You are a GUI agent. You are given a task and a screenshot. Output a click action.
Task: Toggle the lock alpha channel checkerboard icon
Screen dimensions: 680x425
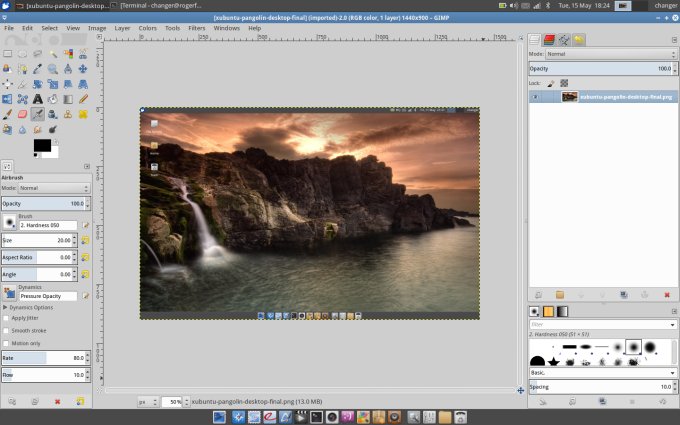[x=564, y=83]
